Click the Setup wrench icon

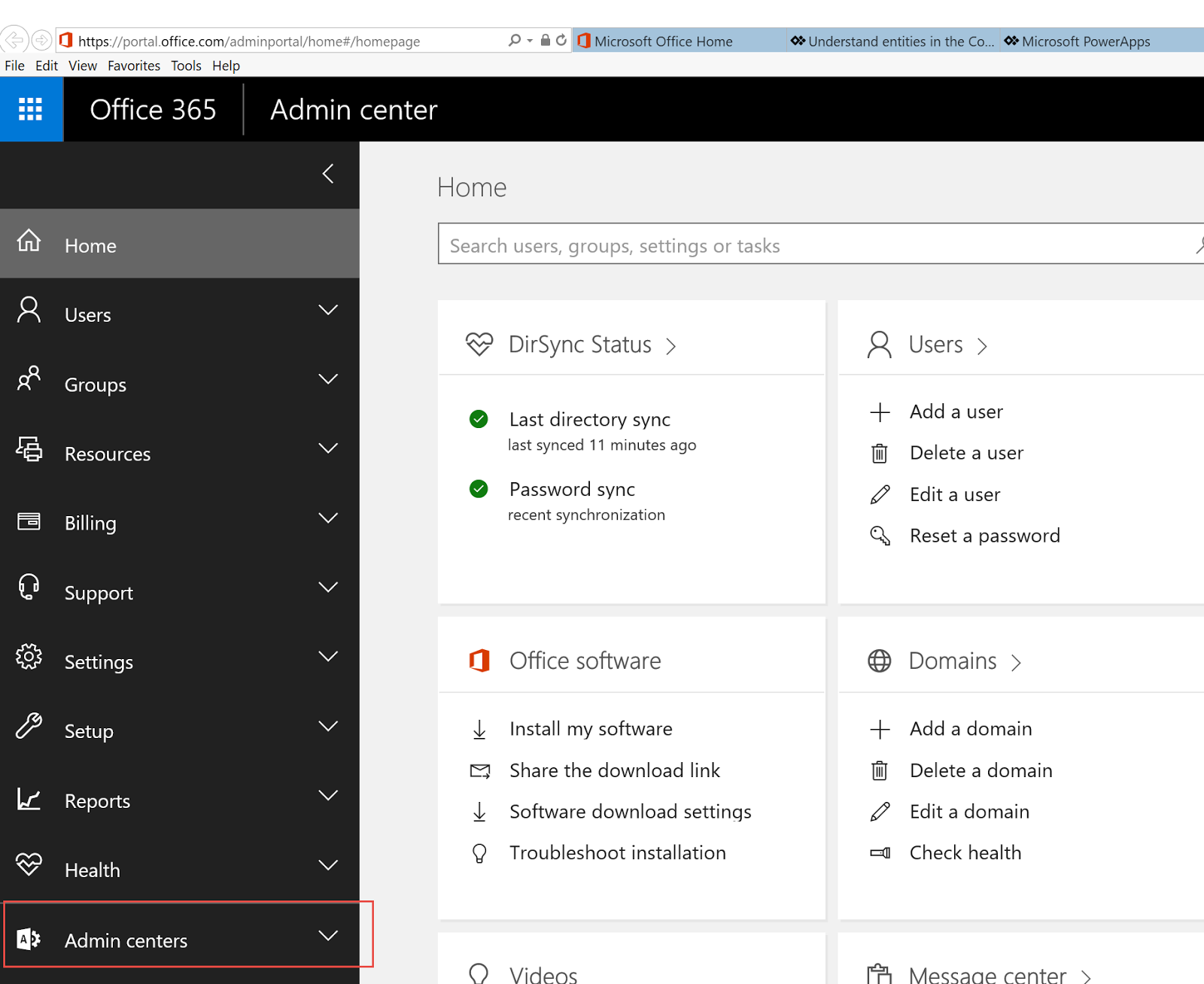[29, 726]
